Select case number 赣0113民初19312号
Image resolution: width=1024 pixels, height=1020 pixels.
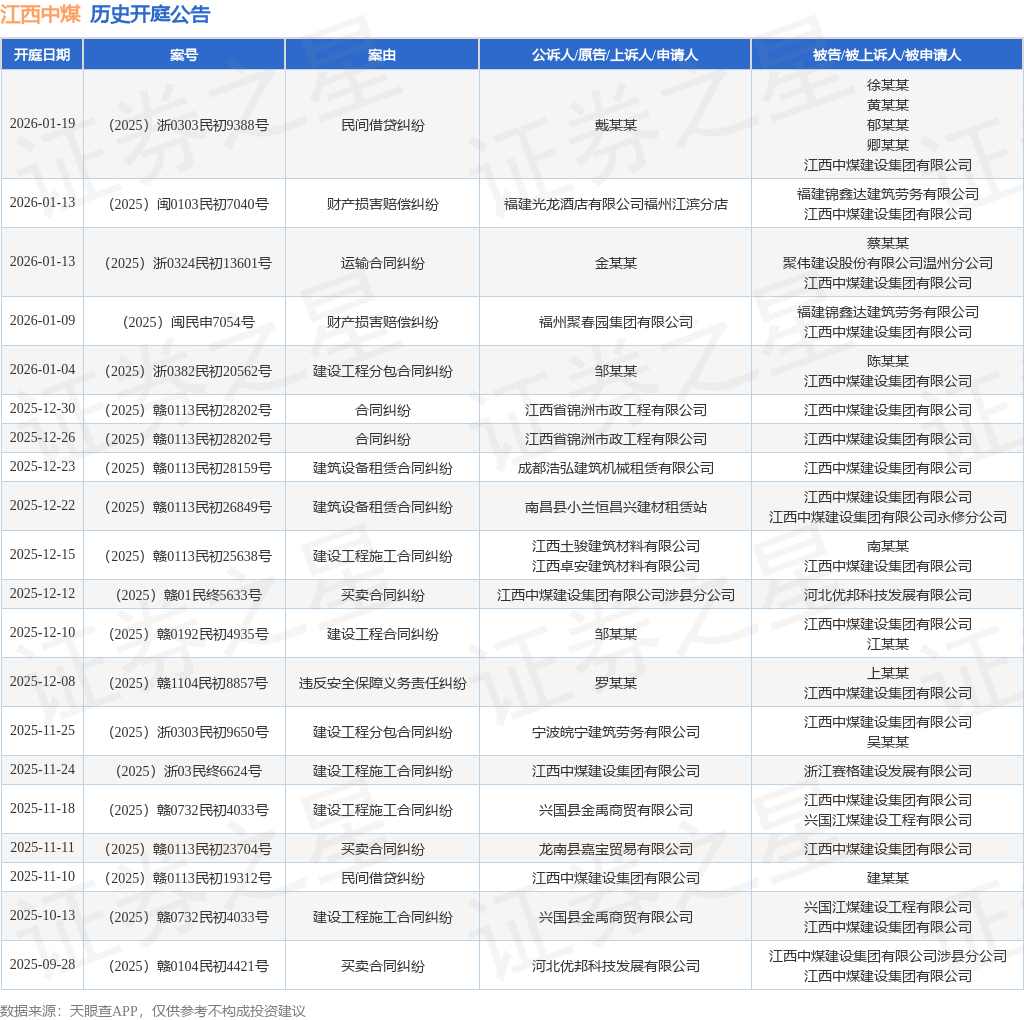pos(188,878)
